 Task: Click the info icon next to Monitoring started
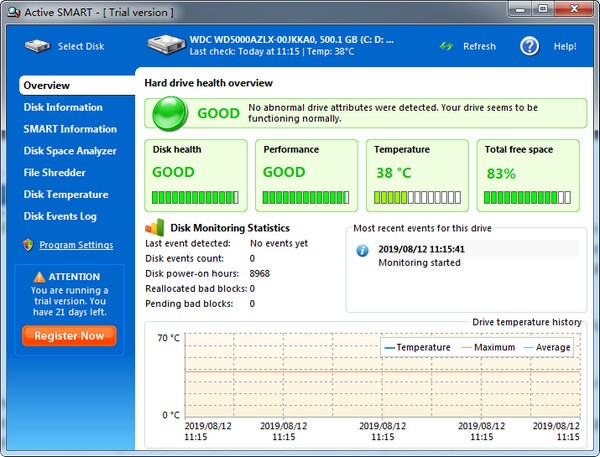(x=362, y=250)
